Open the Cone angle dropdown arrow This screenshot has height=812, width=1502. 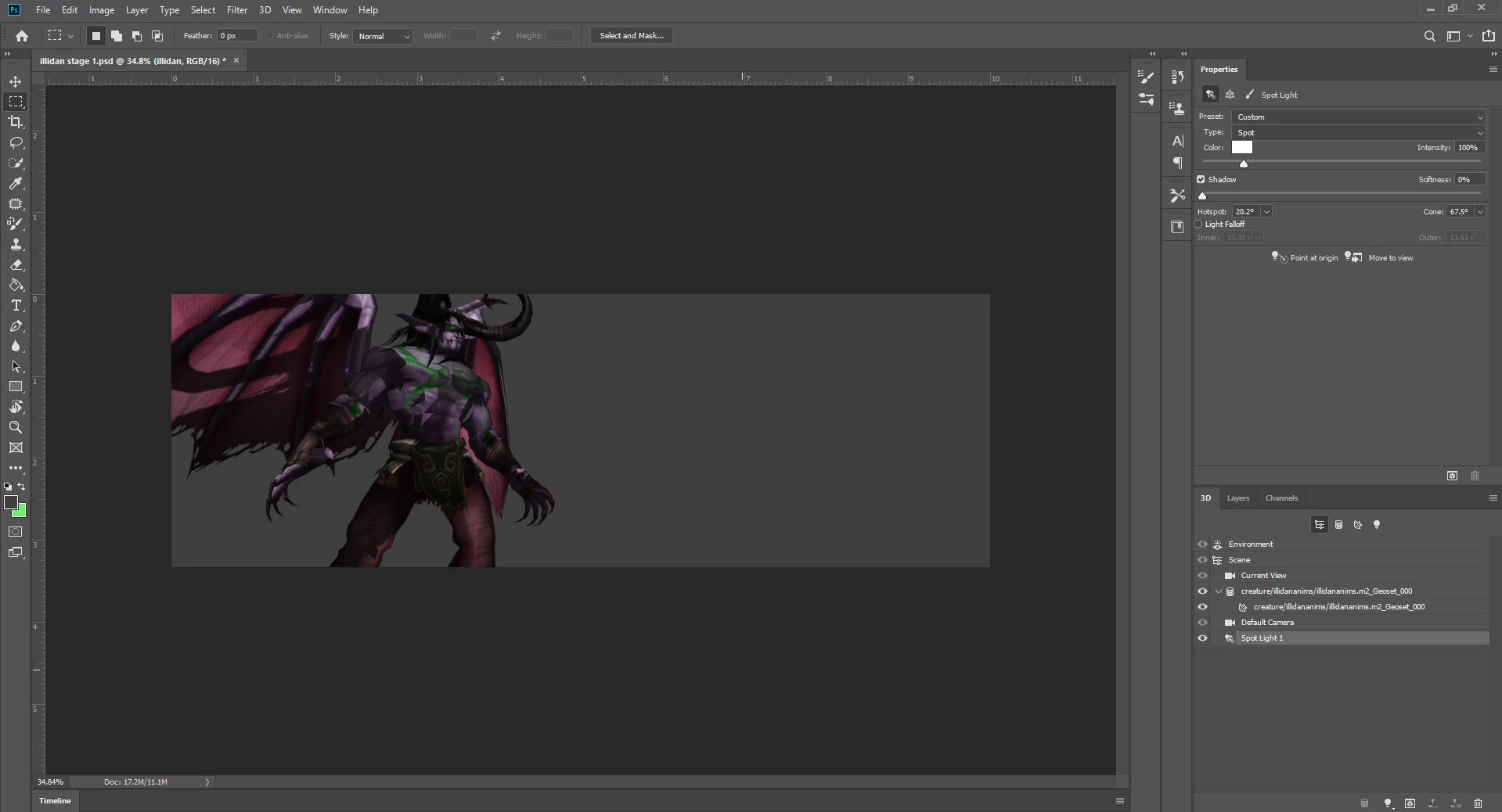pos(1480,212)
